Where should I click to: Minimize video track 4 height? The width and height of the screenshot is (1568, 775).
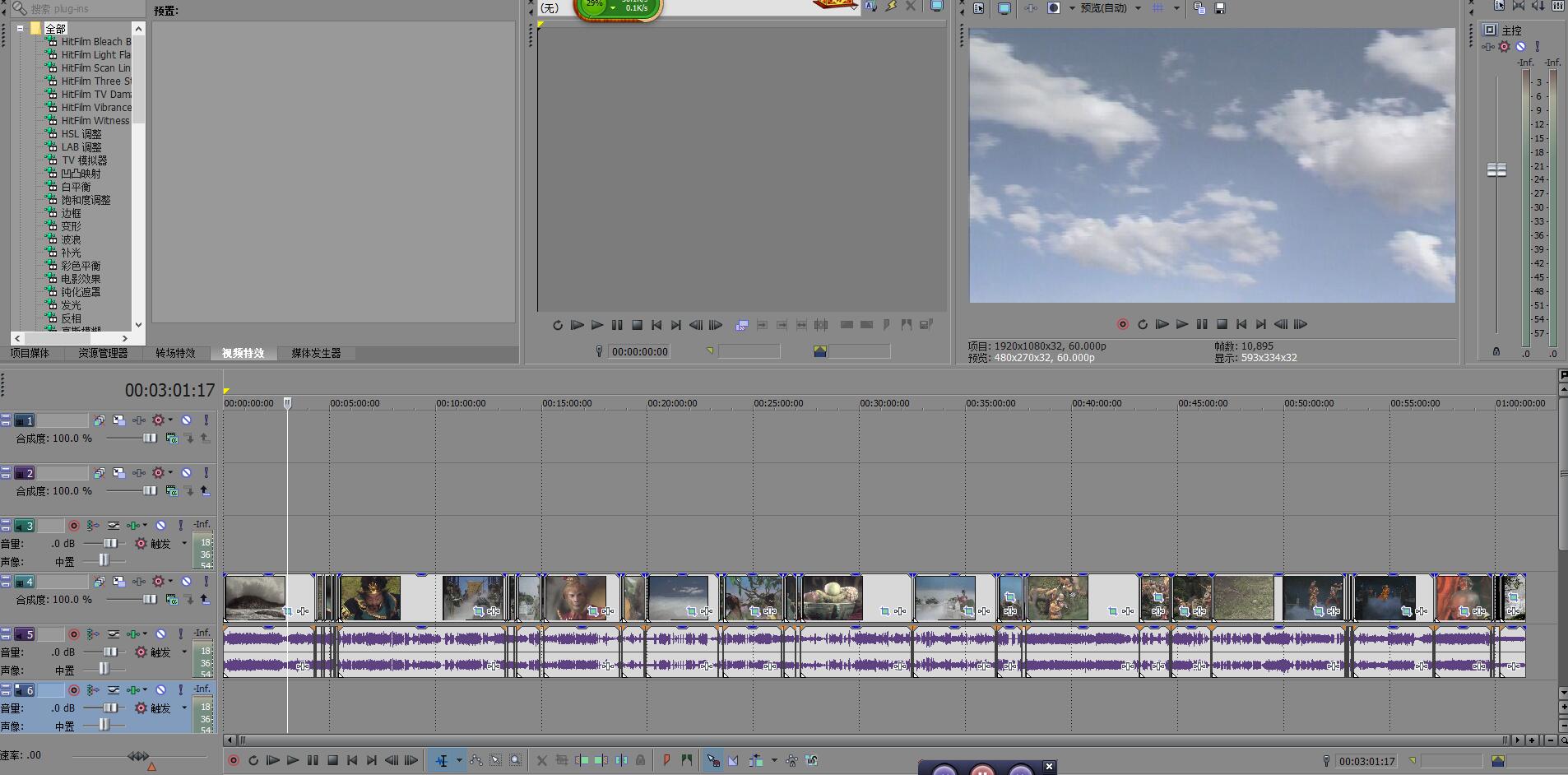coord(6,578)
